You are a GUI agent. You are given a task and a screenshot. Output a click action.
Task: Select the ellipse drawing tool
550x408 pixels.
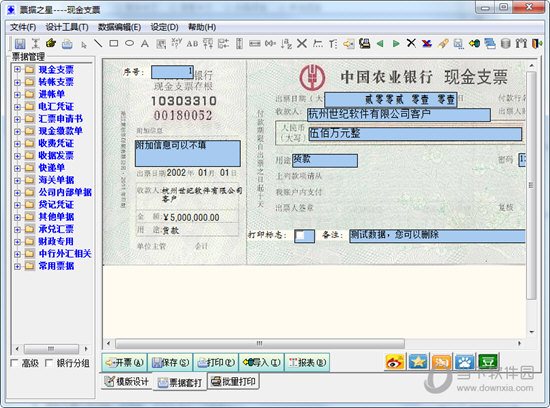(129, 44)
